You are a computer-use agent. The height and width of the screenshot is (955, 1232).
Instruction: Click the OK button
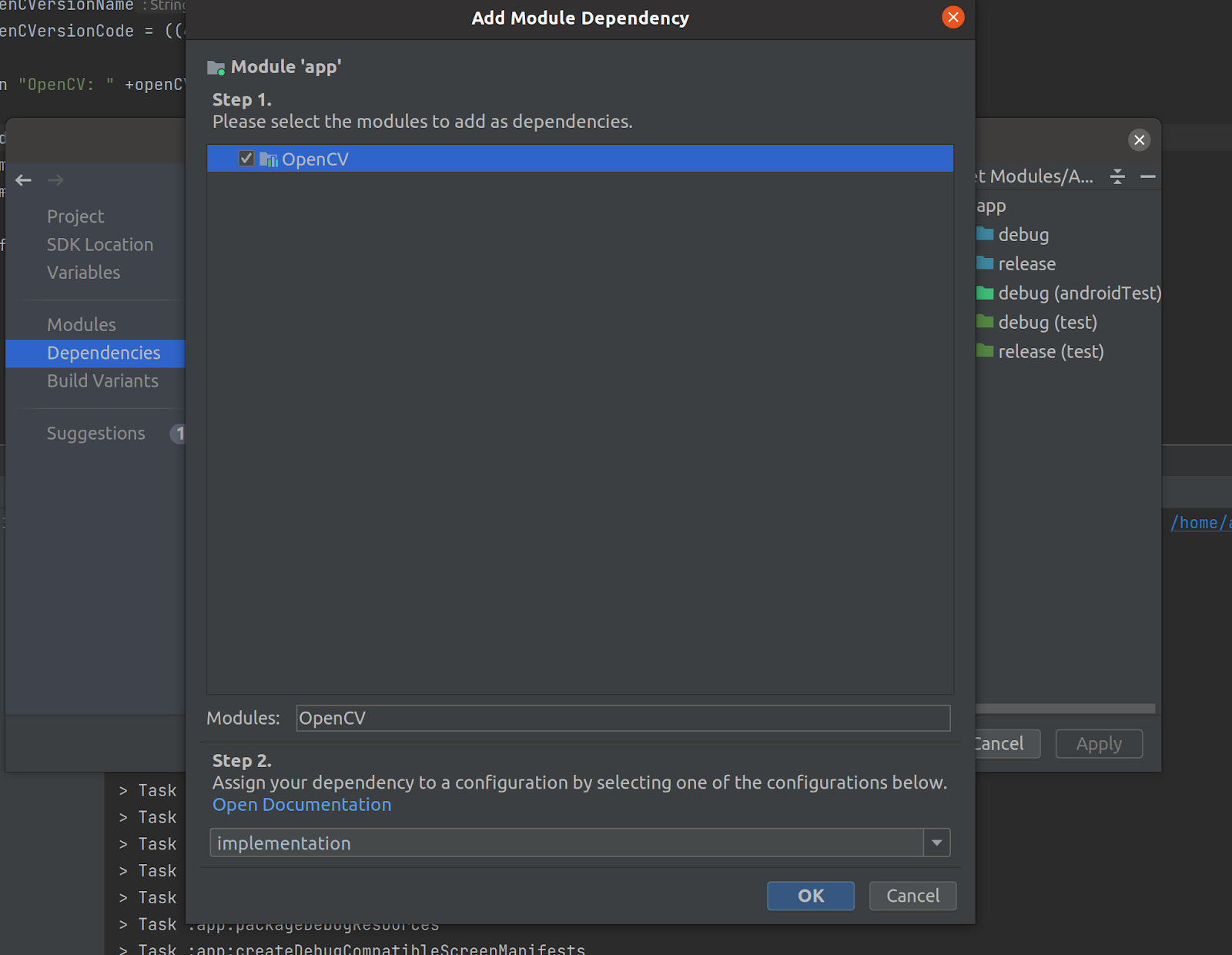[810, 896]
